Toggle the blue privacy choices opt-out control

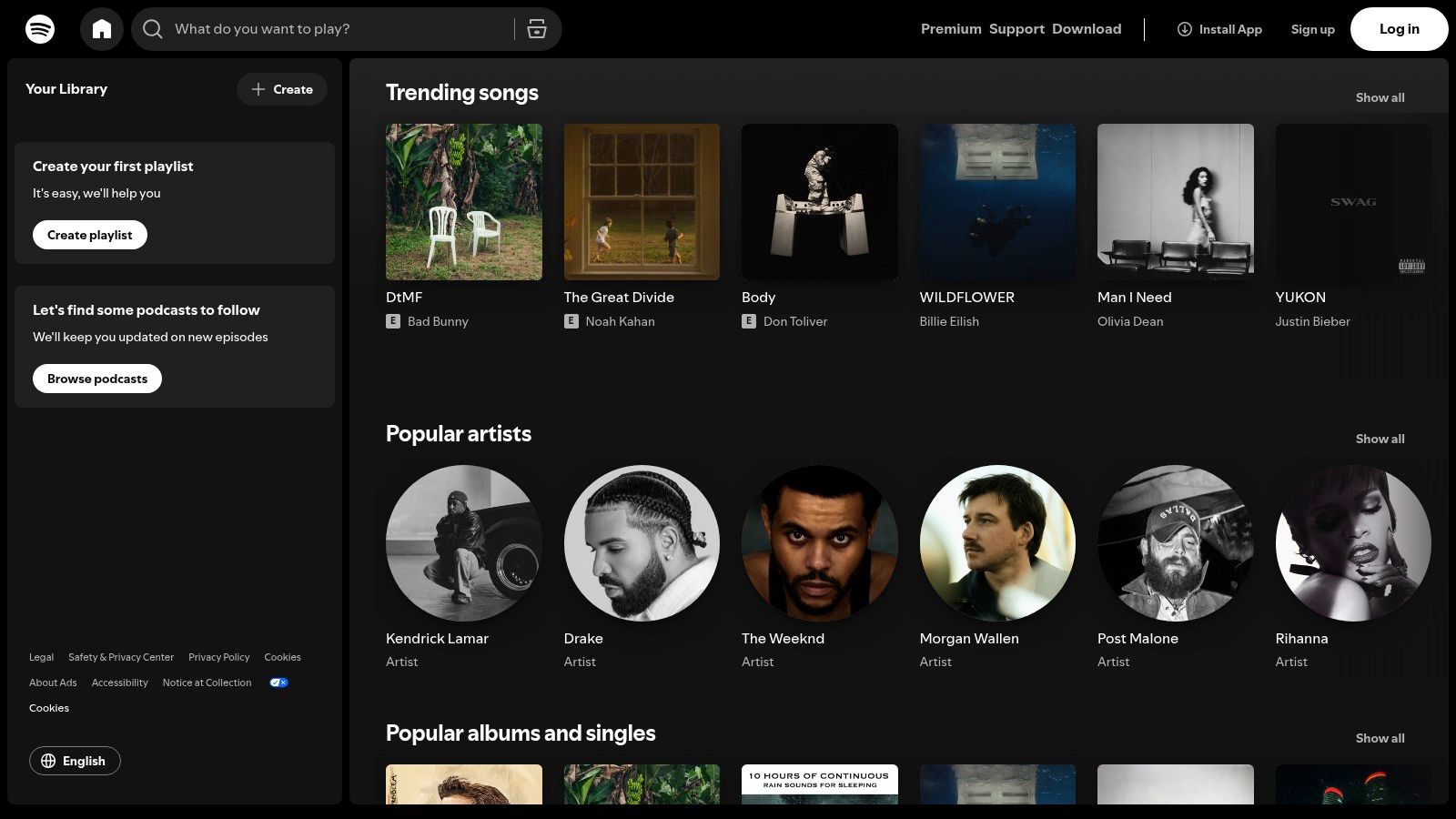278,682
